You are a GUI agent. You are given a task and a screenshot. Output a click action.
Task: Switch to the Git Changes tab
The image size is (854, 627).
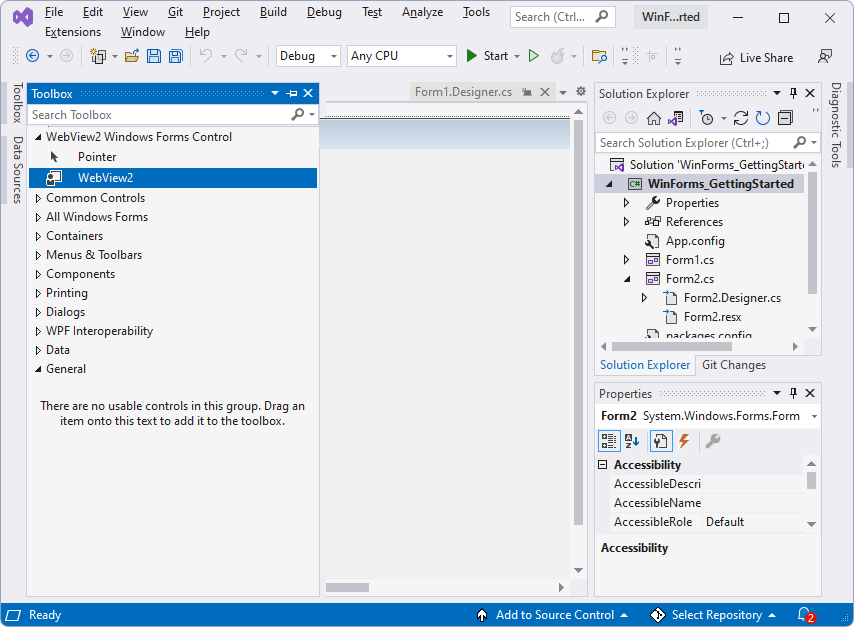pyautogui.click(x=733, y=364)
